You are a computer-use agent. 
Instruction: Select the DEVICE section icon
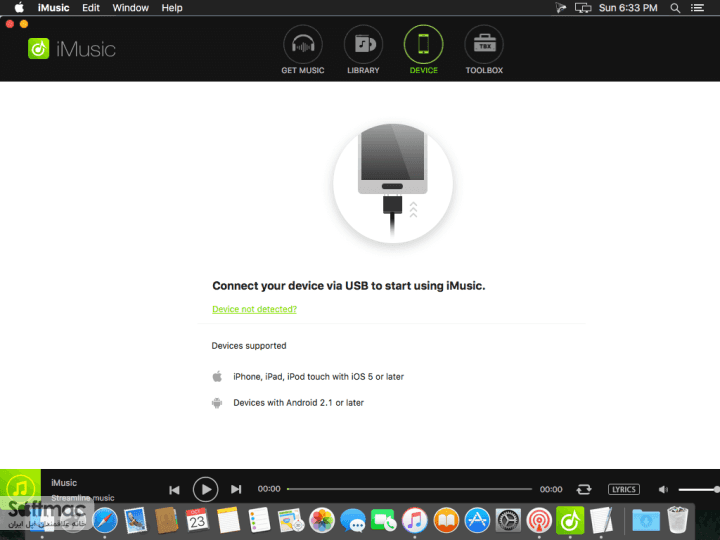423,45
